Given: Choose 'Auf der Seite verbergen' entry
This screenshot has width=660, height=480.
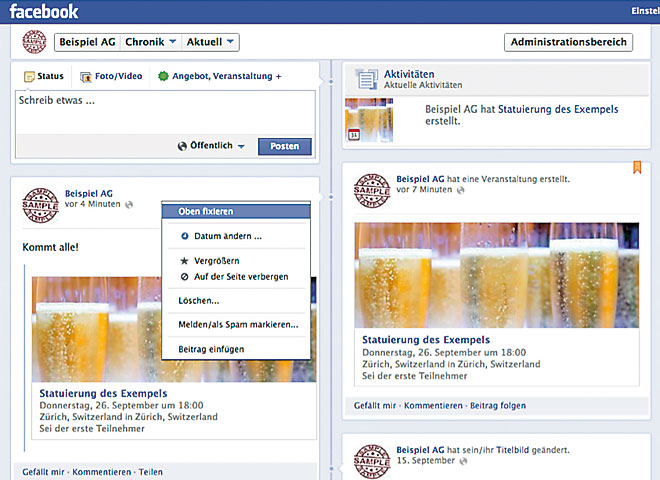Looking at the screenshot, I should click(236, 277).
